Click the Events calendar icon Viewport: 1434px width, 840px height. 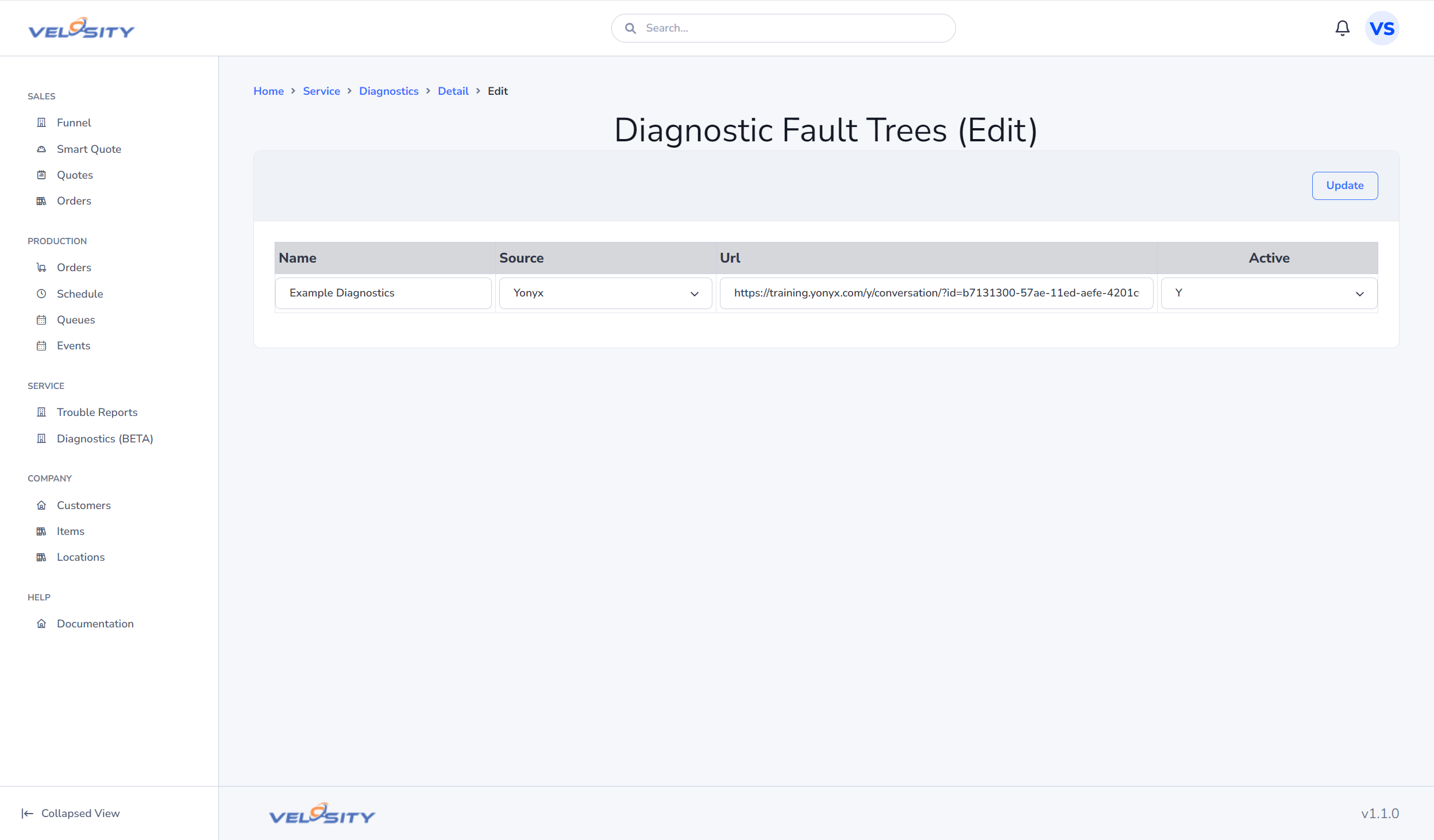pyautogui.click(x=41, y=345)
